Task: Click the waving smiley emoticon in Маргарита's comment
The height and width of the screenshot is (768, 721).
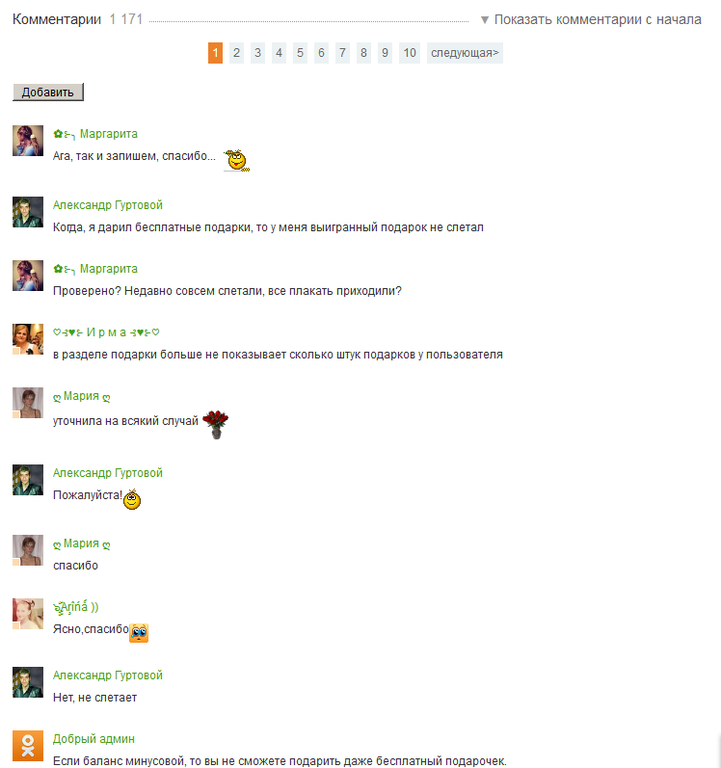Action: (x=237, y=160)
